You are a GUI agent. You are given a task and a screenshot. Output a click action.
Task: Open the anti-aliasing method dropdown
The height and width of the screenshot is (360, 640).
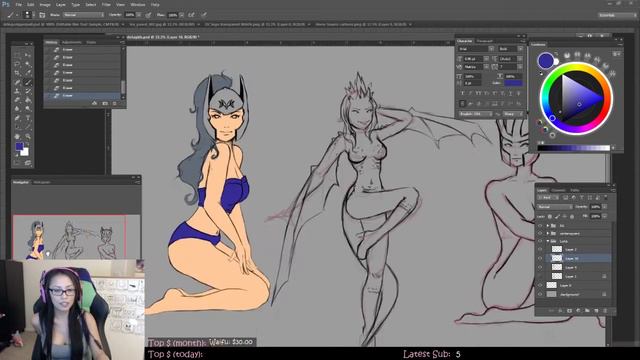coord(513,114)
